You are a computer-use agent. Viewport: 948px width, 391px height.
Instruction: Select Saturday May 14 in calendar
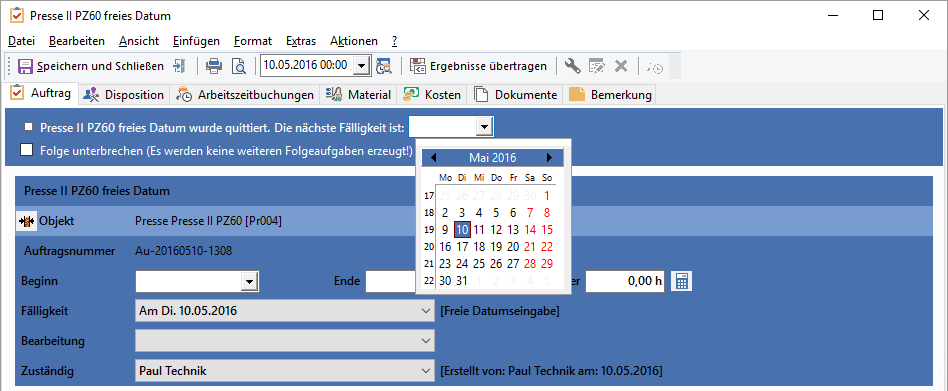click(530, 230)
